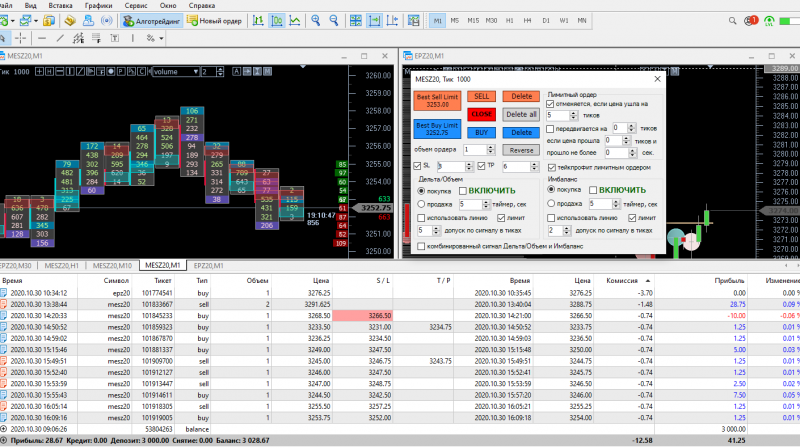Open the search magnifier icon
The height and width of the screenshot is (448, 800).
[x=733, y=21]
